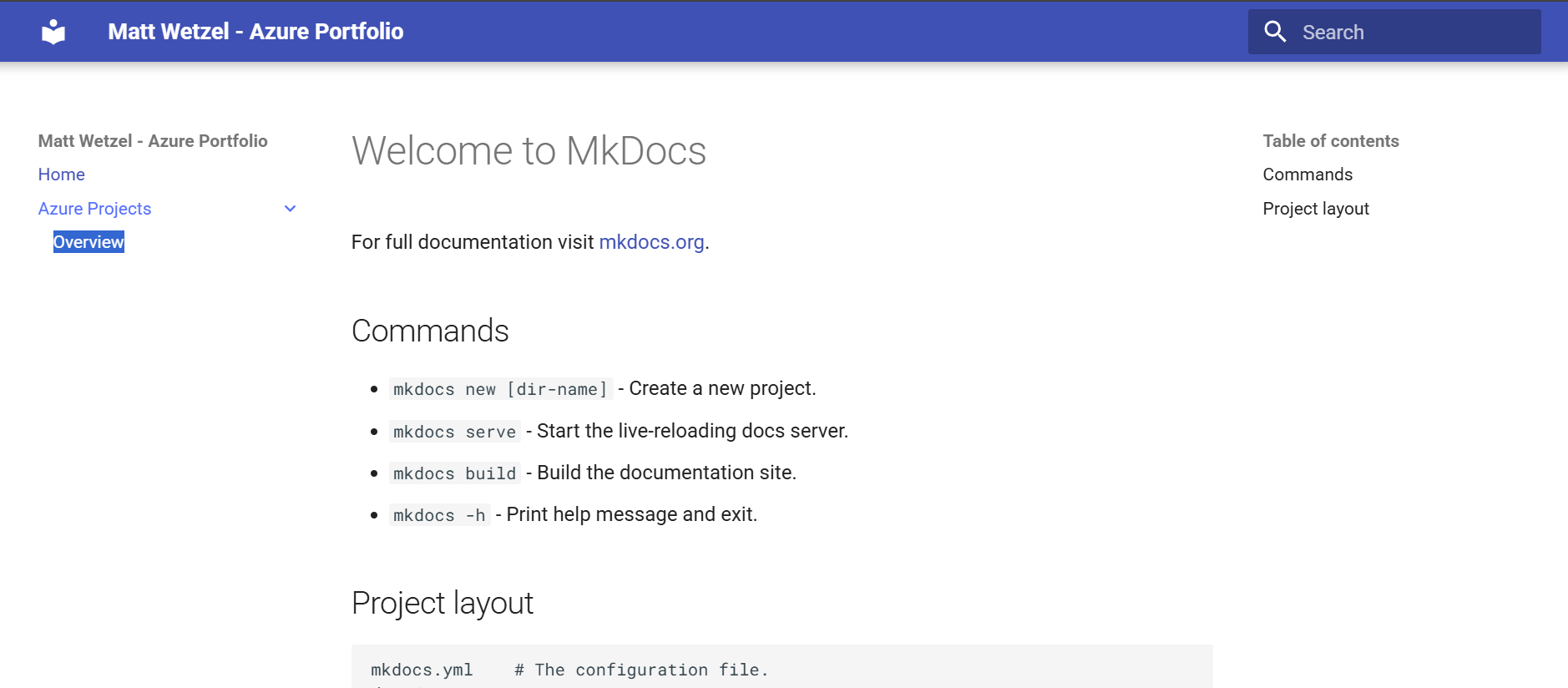Click the mkdocs new [dir-name] code snippet
Screen dimensions: 1568x688
pyautogui.click(x=500, y=389)
